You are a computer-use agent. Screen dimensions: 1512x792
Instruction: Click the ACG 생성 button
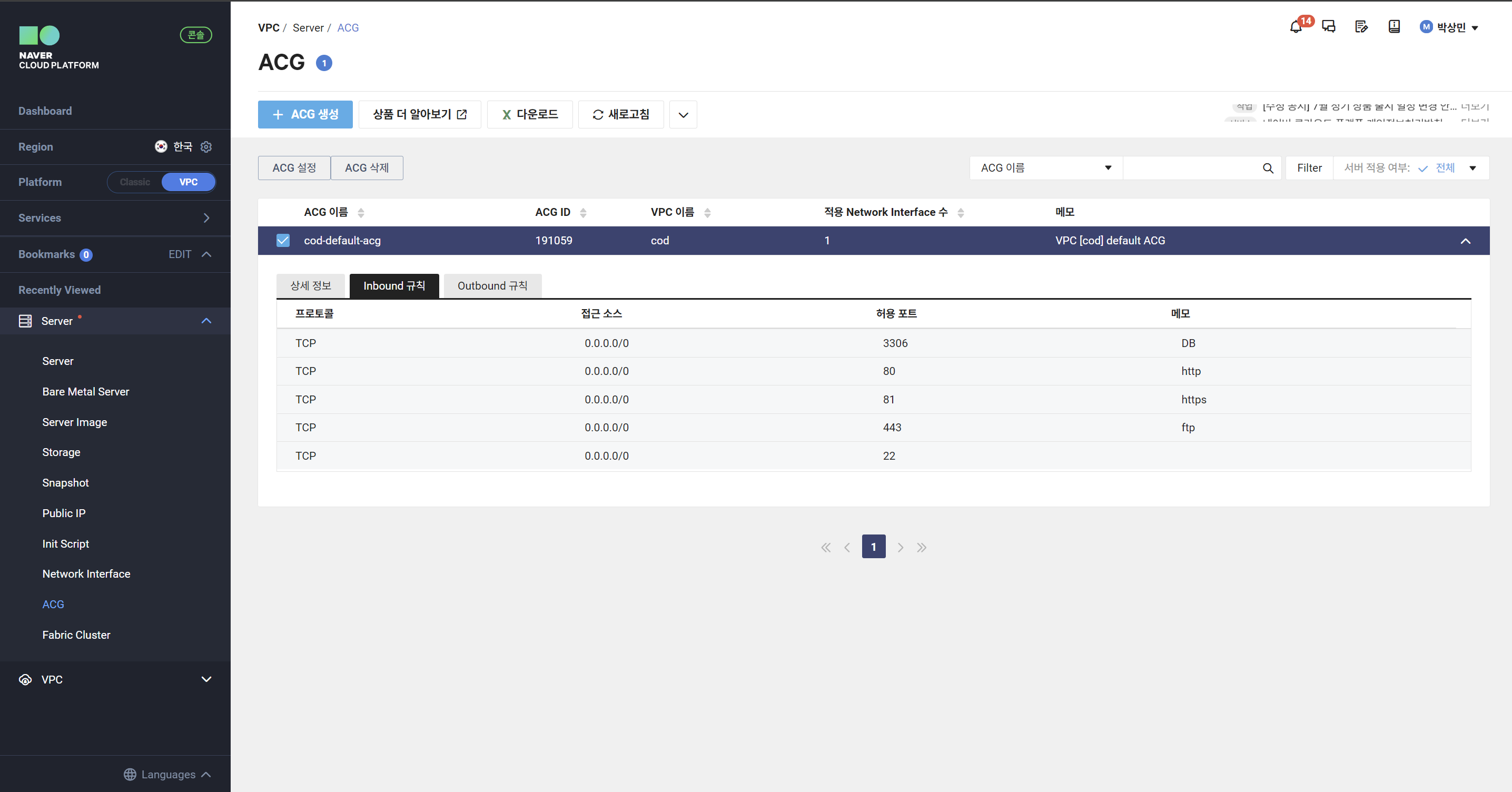click(x=305, y=114)
